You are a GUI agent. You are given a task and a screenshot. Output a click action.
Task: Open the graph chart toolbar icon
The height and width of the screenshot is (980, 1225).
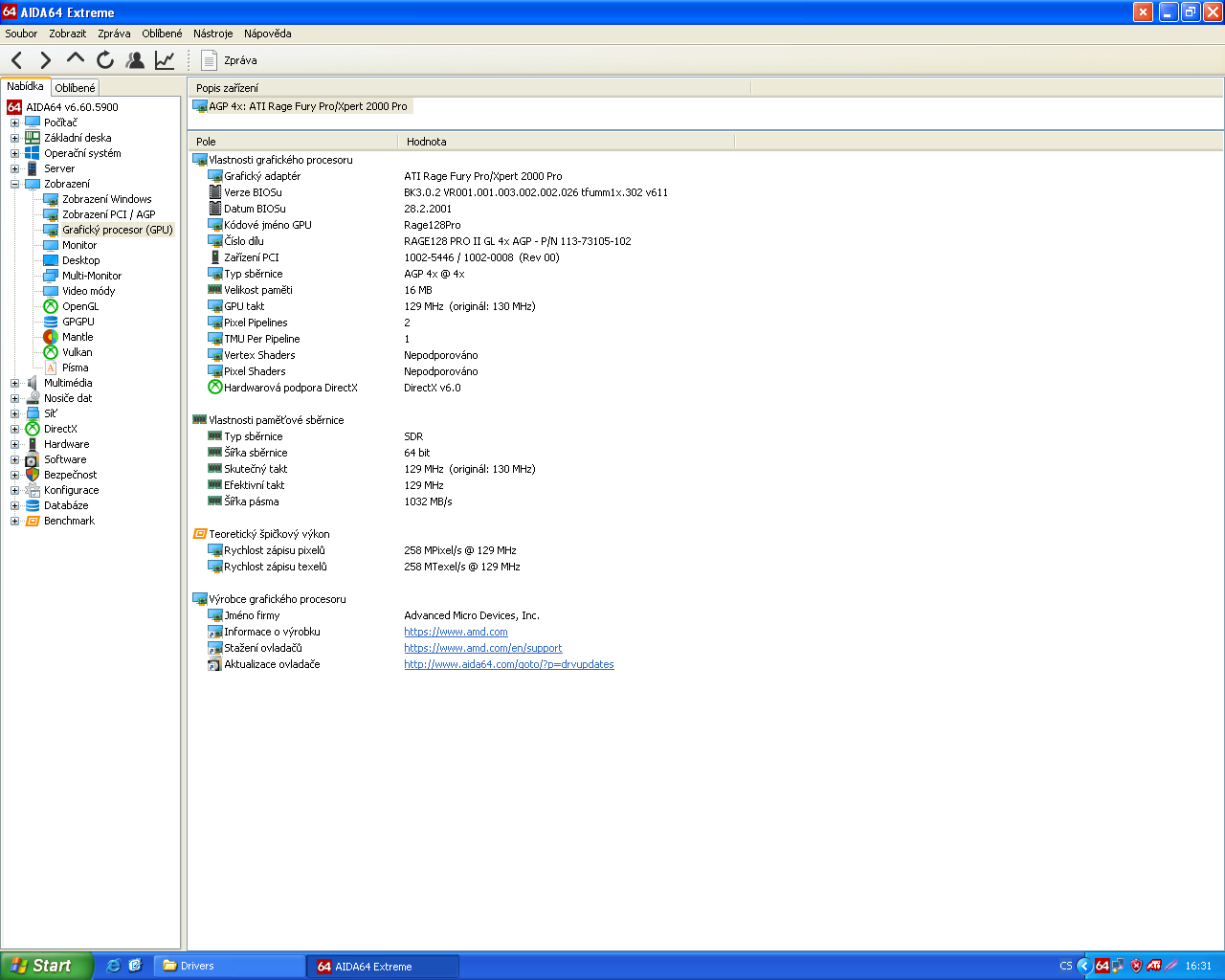point(165,60)
